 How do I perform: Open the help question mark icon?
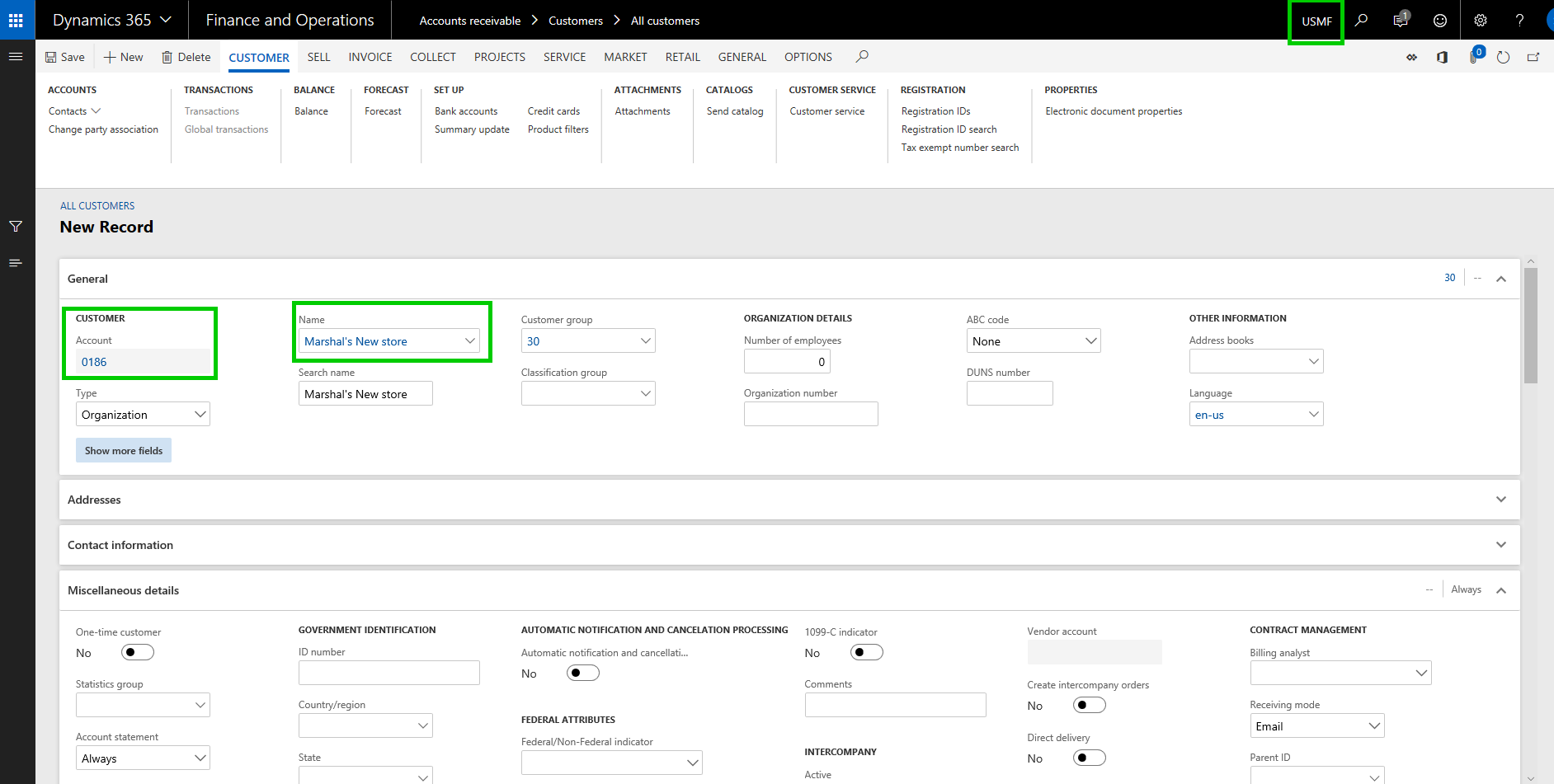(x=1519, y=20)
